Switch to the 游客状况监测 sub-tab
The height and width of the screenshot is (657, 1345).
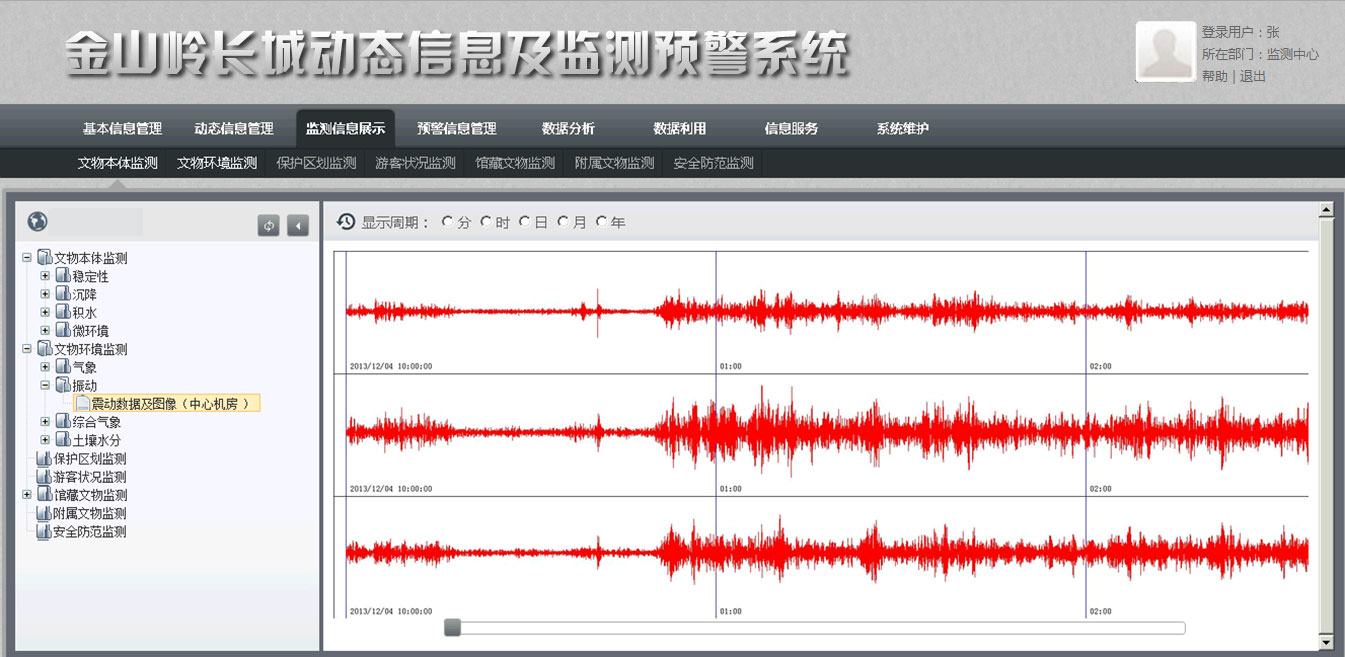[x=415, y=163]
